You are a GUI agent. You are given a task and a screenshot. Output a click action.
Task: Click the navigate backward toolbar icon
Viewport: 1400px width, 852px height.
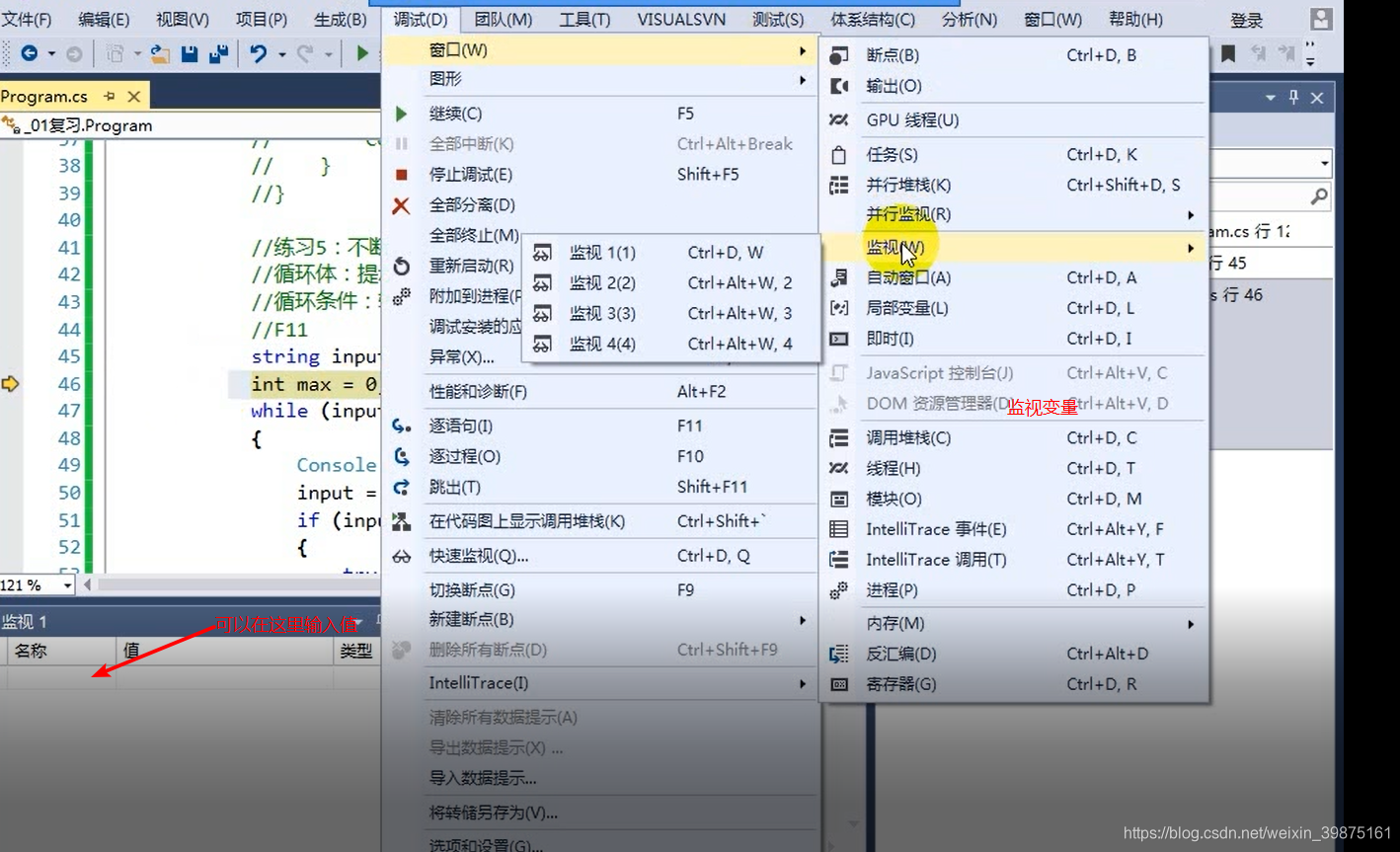[x=29, y=53]
